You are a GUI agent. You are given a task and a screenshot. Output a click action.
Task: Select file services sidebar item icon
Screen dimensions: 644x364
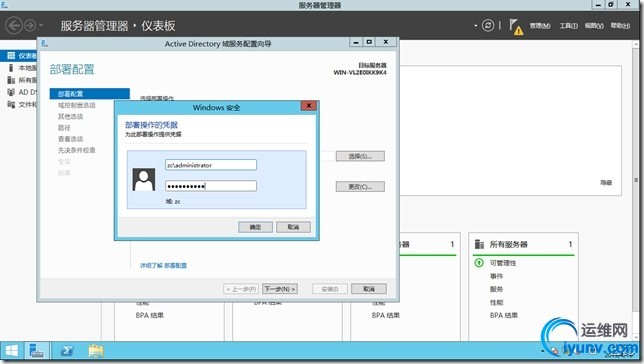(x=11, y=104)
